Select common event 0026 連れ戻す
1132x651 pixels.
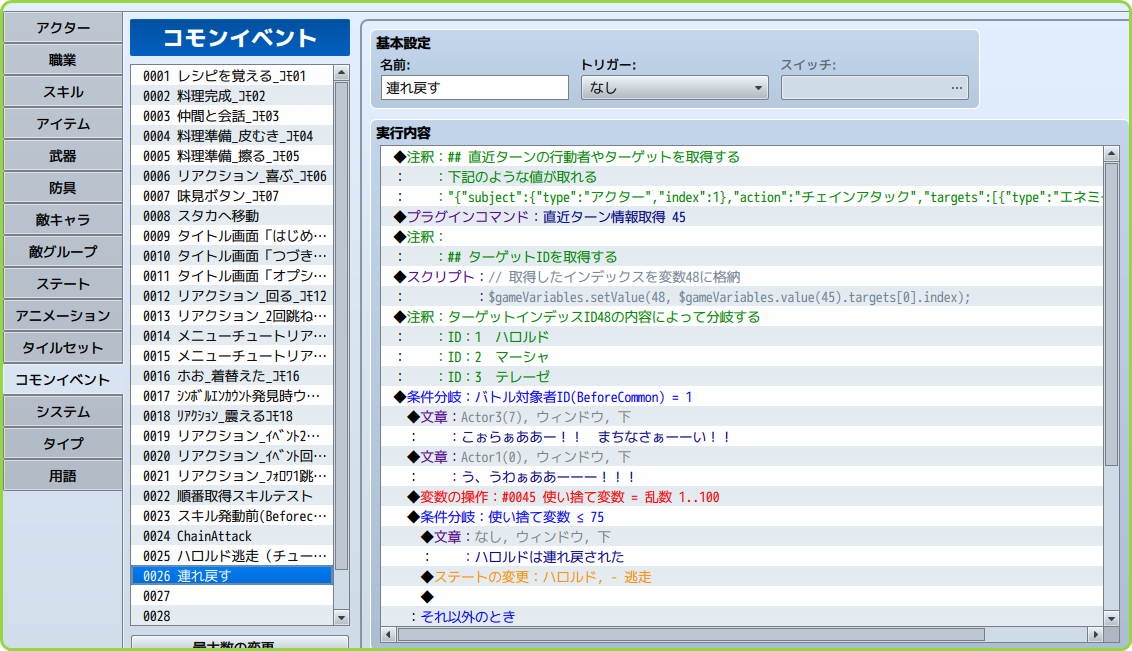(232, 576)
